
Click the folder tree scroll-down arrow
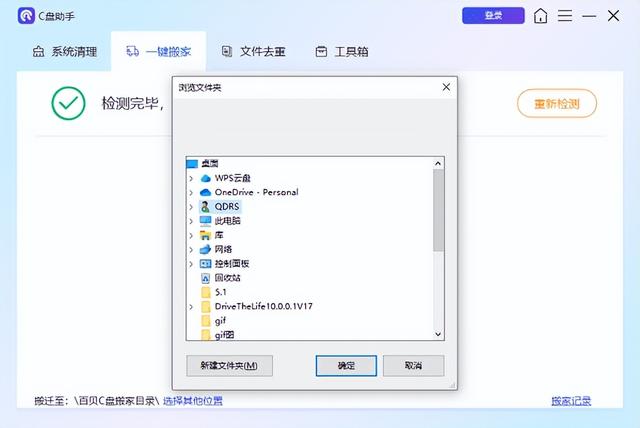(x=438, y=334)
